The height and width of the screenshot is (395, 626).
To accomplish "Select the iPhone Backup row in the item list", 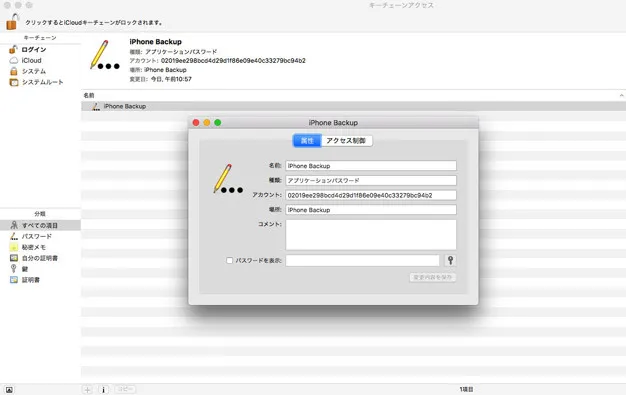I will point(353,106).
